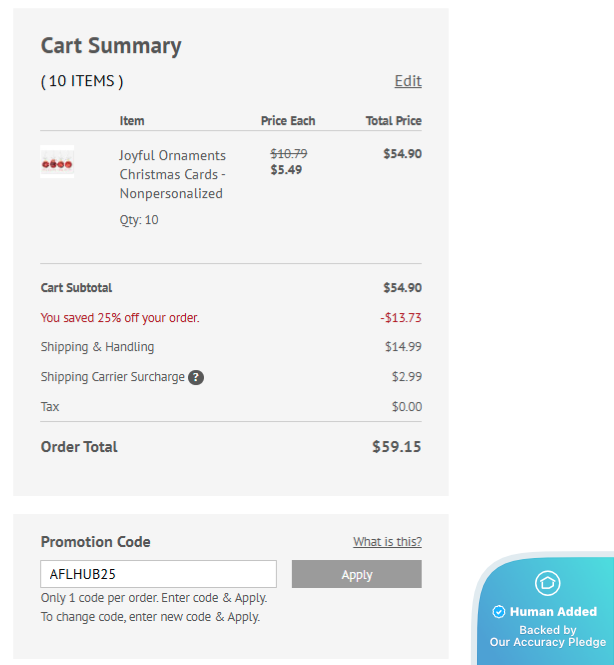The height and width of the screenshot is (665, 614).
Task: Click the Shipping Carrier Surcharge help icon
Action: click(x=196, y=377)
